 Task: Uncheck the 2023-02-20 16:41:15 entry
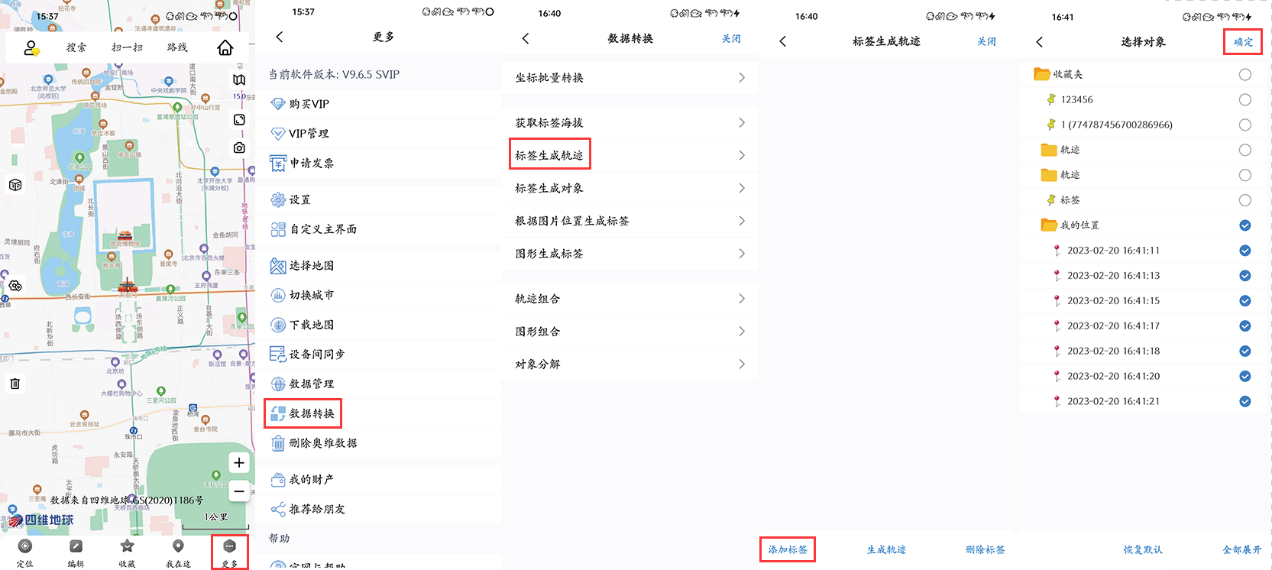1245,301
